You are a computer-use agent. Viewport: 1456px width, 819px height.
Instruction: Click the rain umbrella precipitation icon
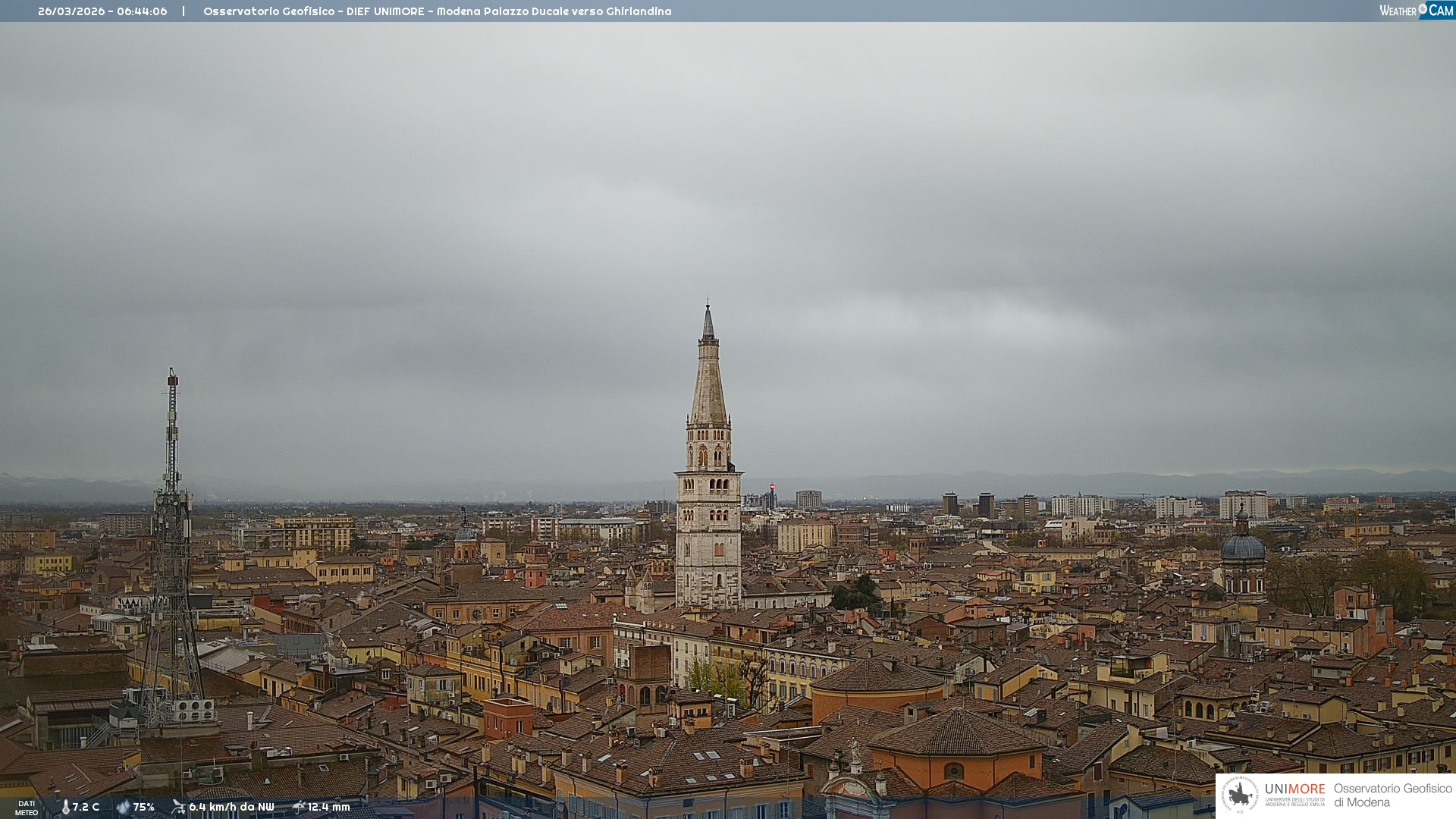click(x=299, y=807)
